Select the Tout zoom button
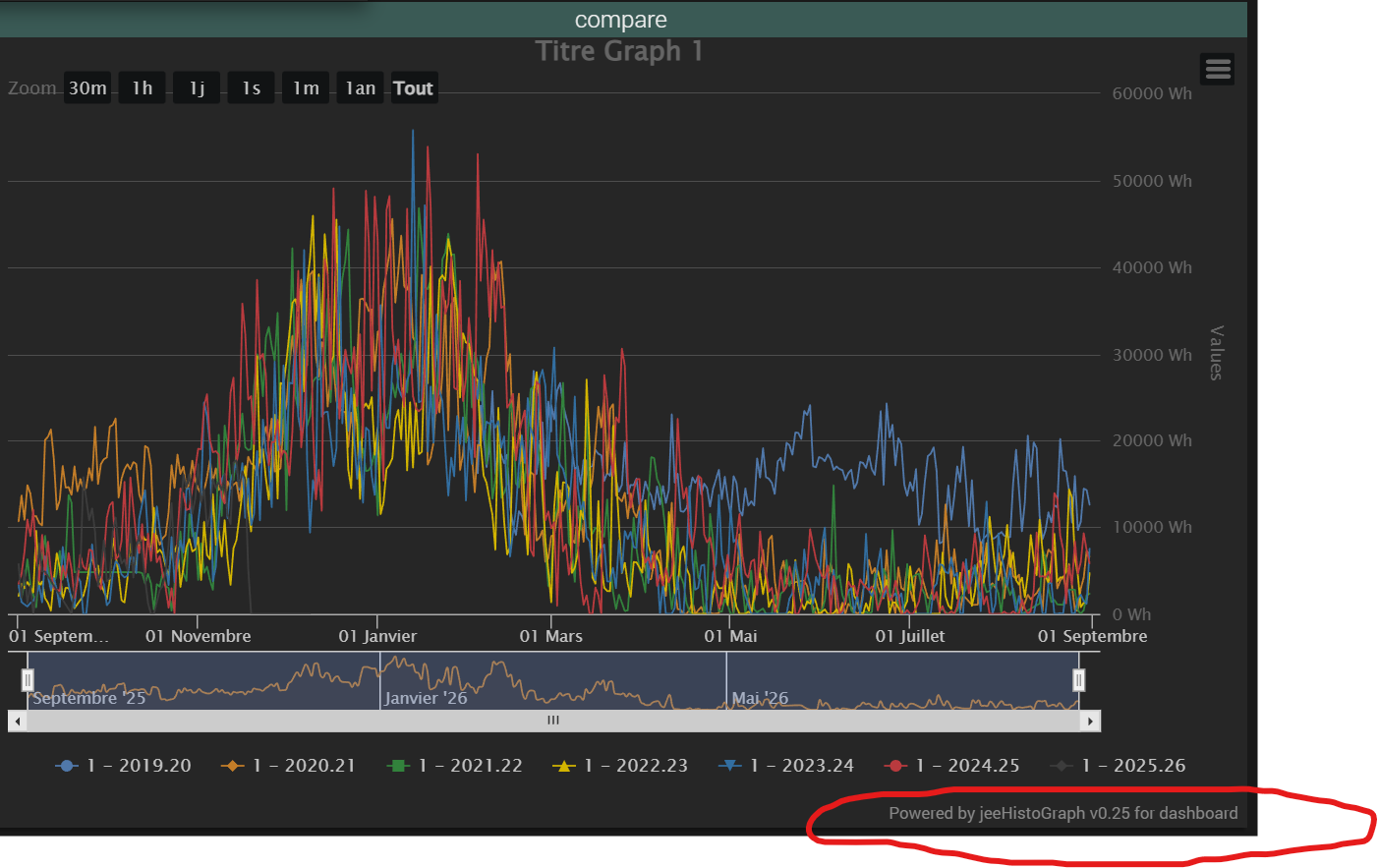Viewport: 1378px width, 868px height. click(x=413, y=88)
